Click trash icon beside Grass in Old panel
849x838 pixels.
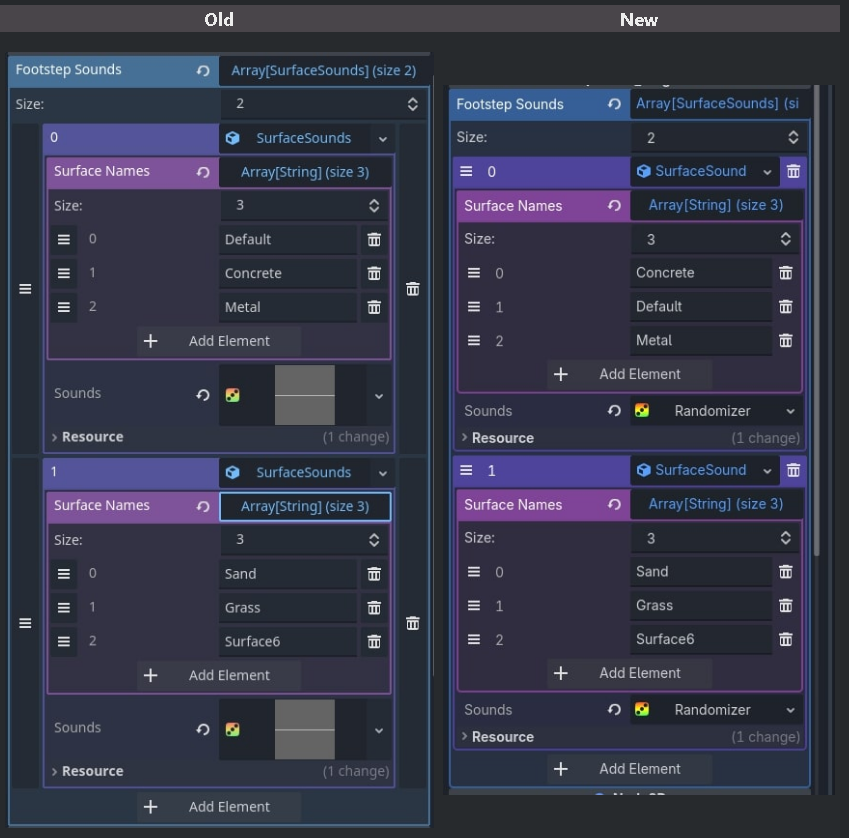tap(374, 608)
